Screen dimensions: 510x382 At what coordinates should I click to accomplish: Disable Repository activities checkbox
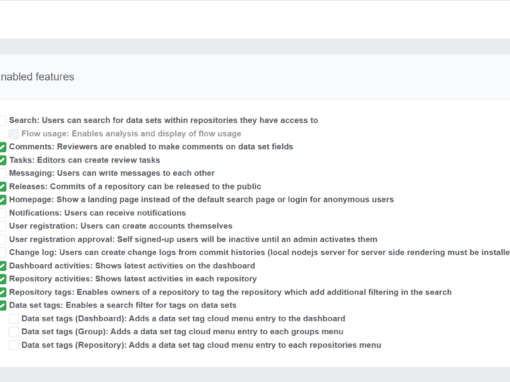(x=2, y=279)
